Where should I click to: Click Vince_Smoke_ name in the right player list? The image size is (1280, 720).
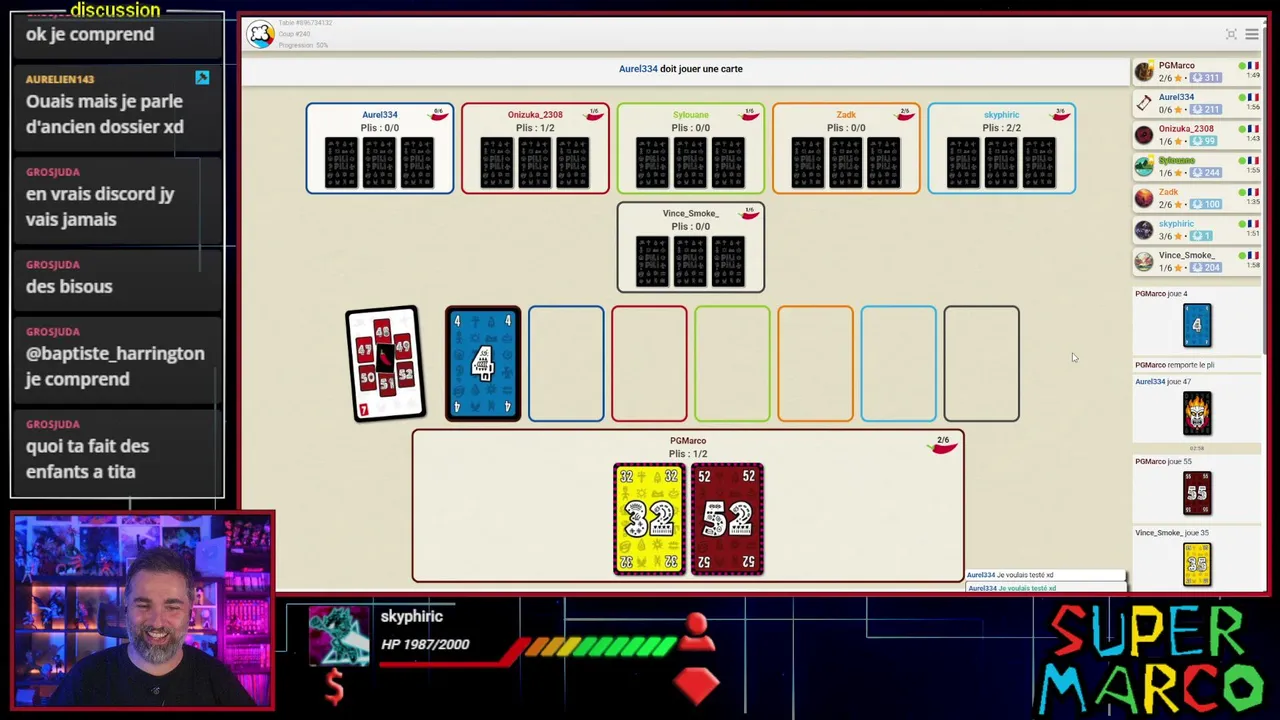click(1187, 255)
